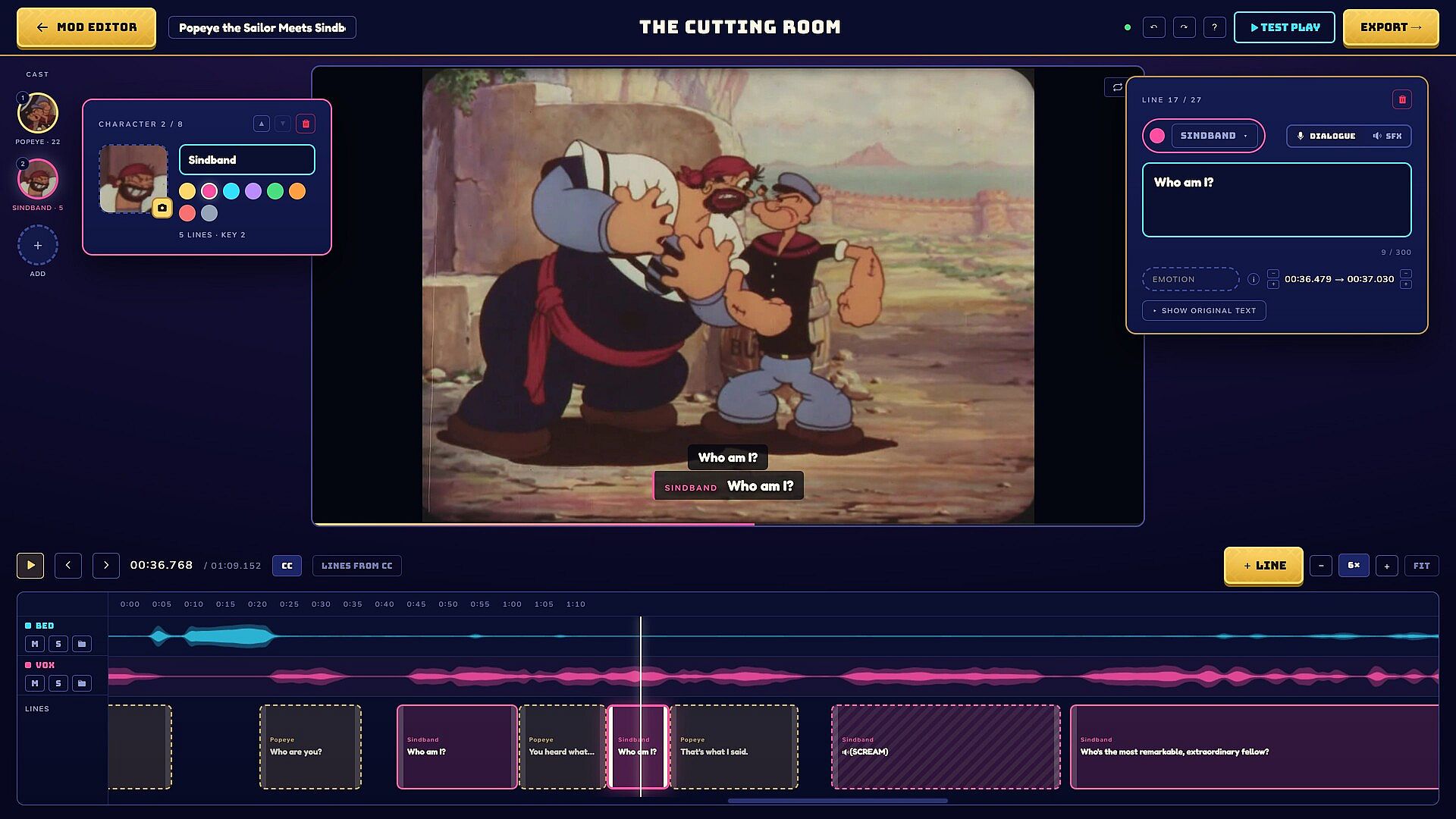Open the Sindband speaker dropdown
The width and height of the screenshot is (1456, 819).
point(1214,136)
